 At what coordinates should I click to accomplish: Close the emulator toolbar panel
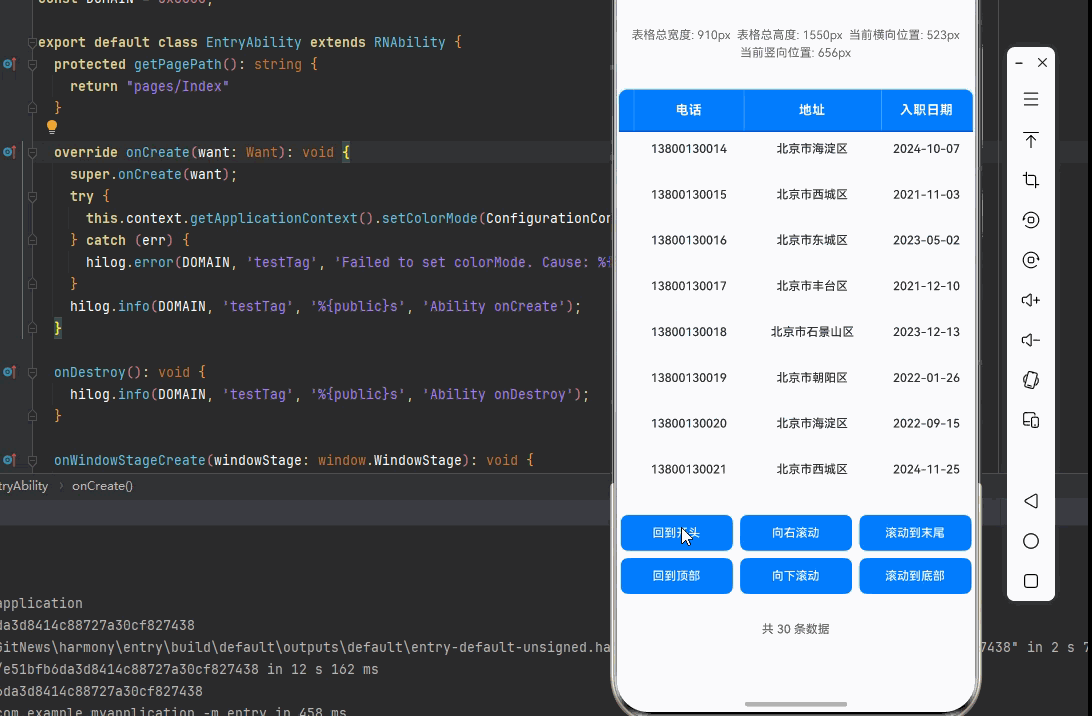(x=1043, y=63)
